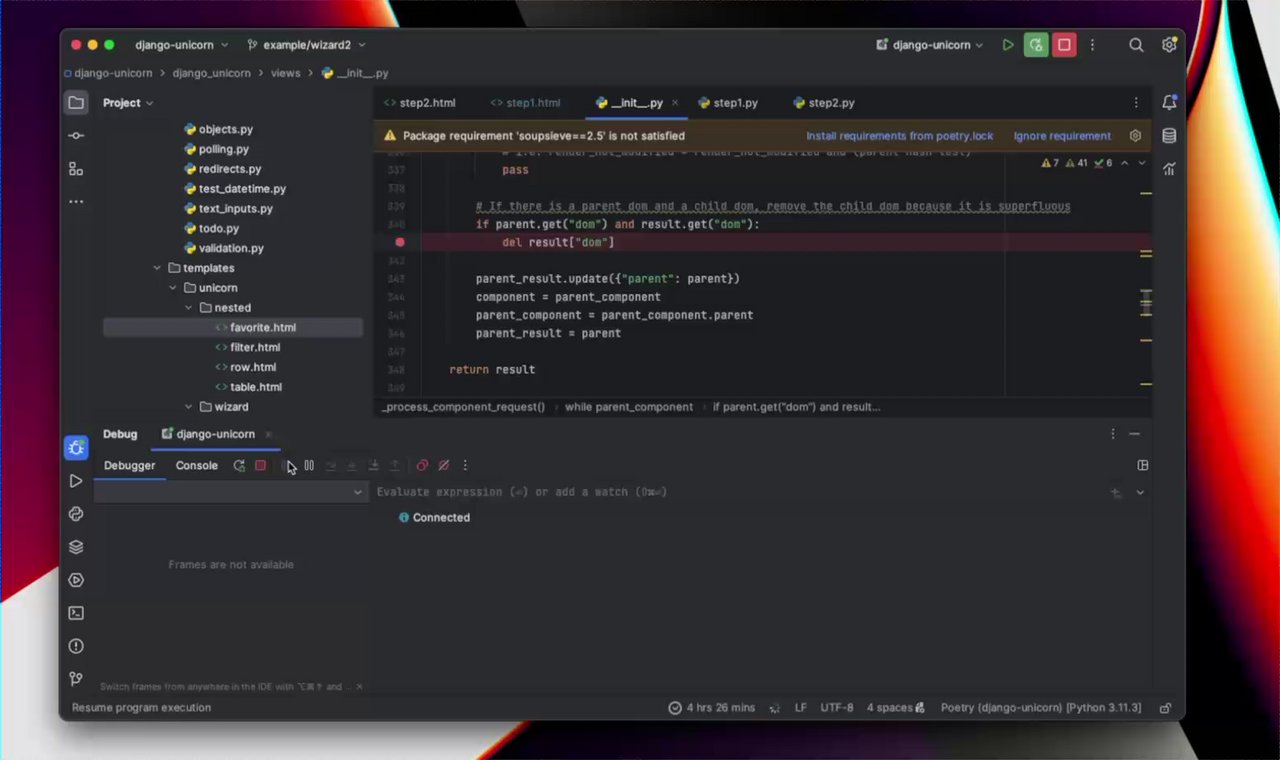Run django-unicorn with green play icon
The width and height of the screenshot is (1280, 760).
(1008, 45)
